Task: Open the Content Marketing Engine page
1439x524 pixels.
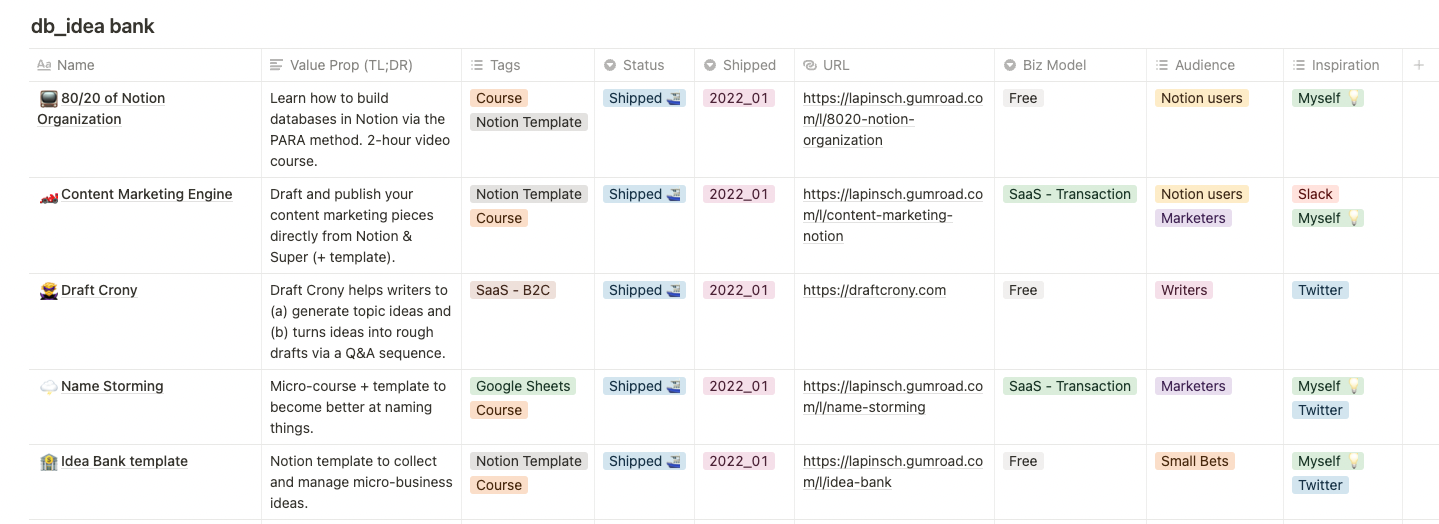Action: (x=146, y=195)
